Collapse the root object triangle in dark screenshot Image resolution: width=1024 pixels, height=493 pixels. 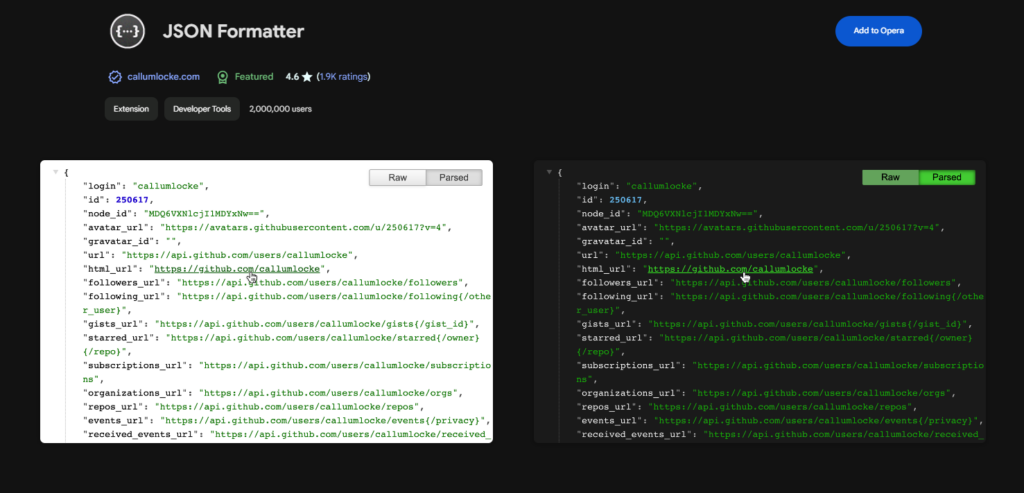[549, 172]
